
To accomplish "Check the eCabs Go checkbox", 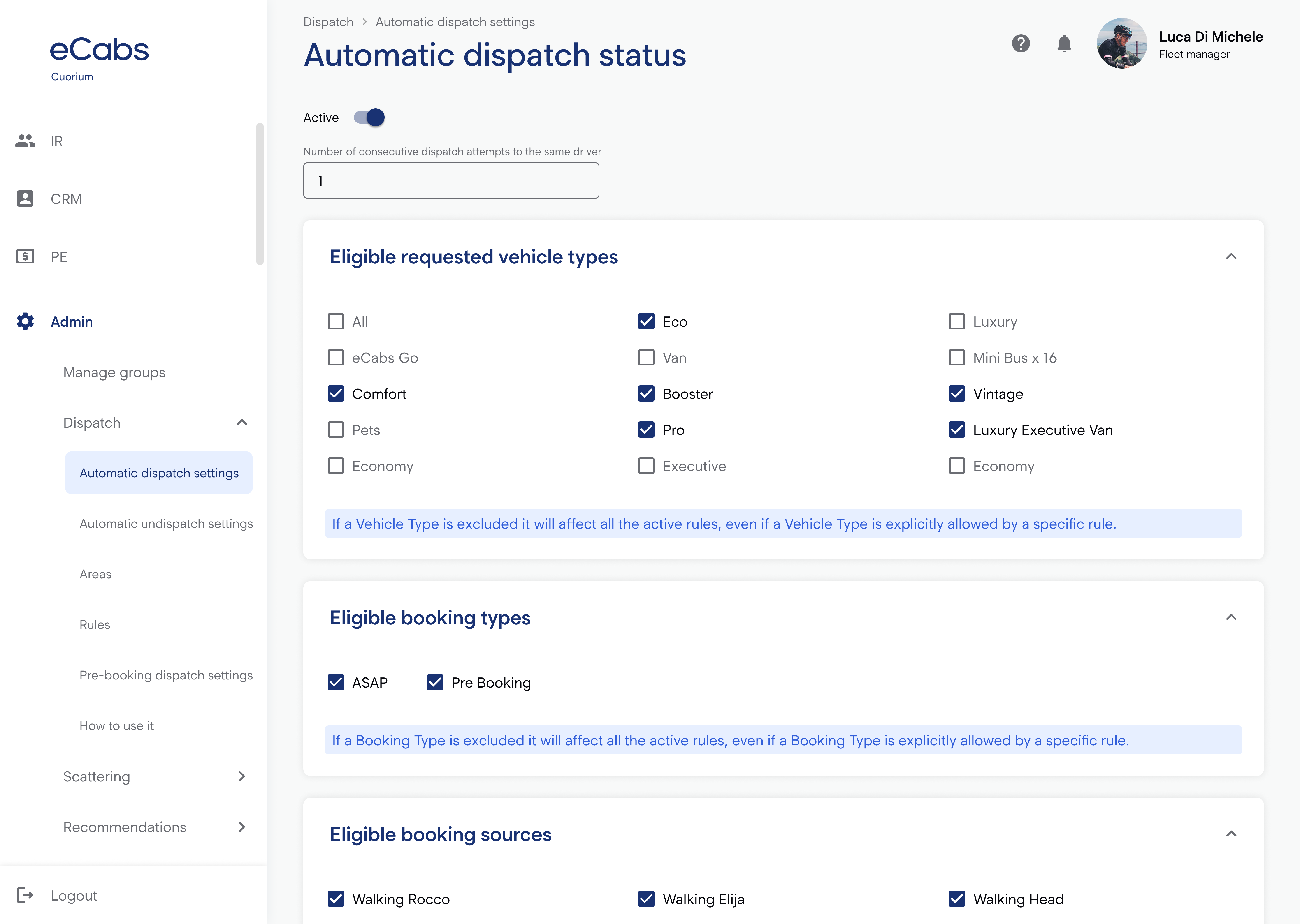I will [x=336, y=358].
